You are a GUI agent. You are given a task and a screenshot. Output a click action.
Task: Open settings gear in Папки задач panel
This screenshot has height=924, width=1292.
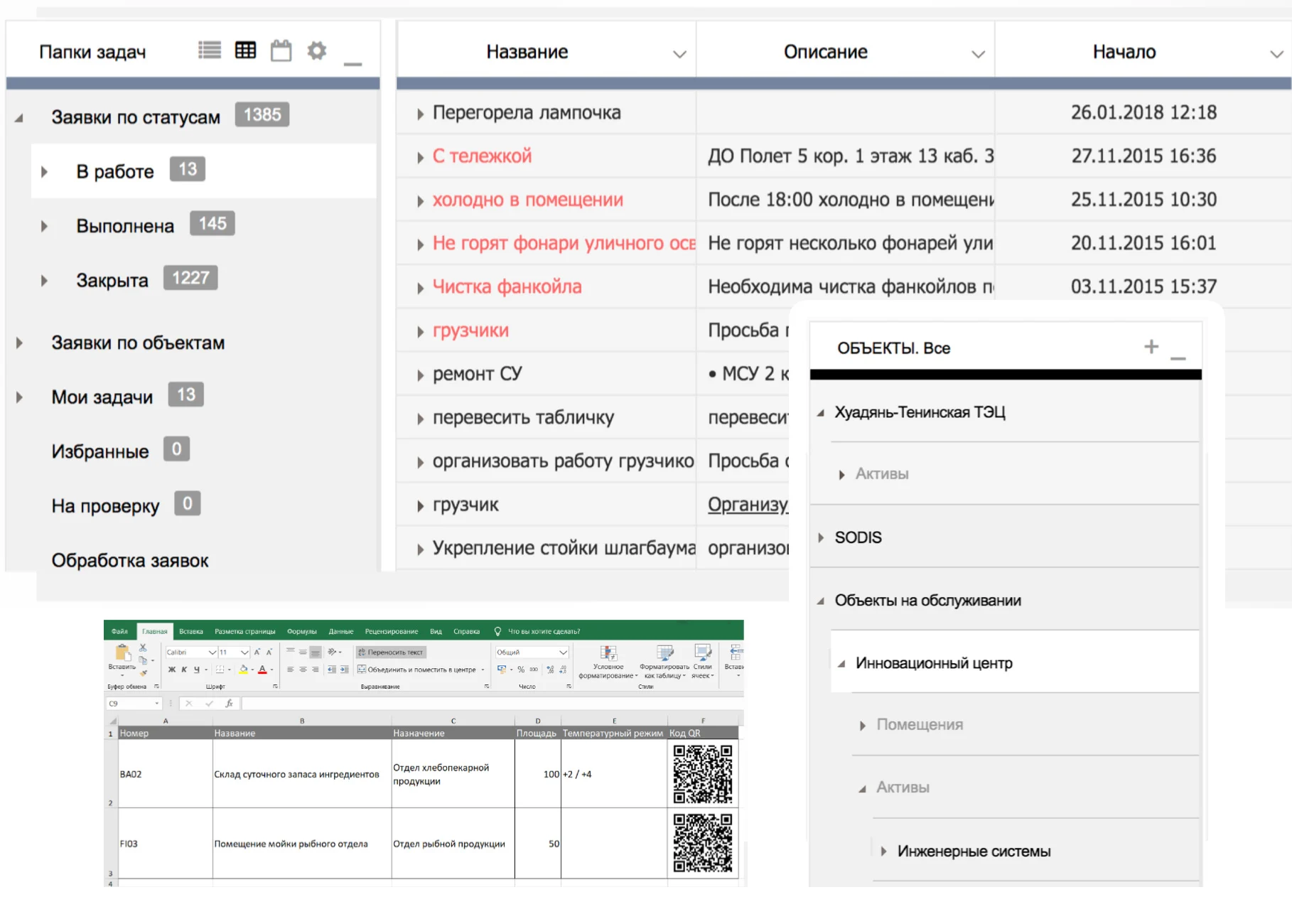coord(317,50)
